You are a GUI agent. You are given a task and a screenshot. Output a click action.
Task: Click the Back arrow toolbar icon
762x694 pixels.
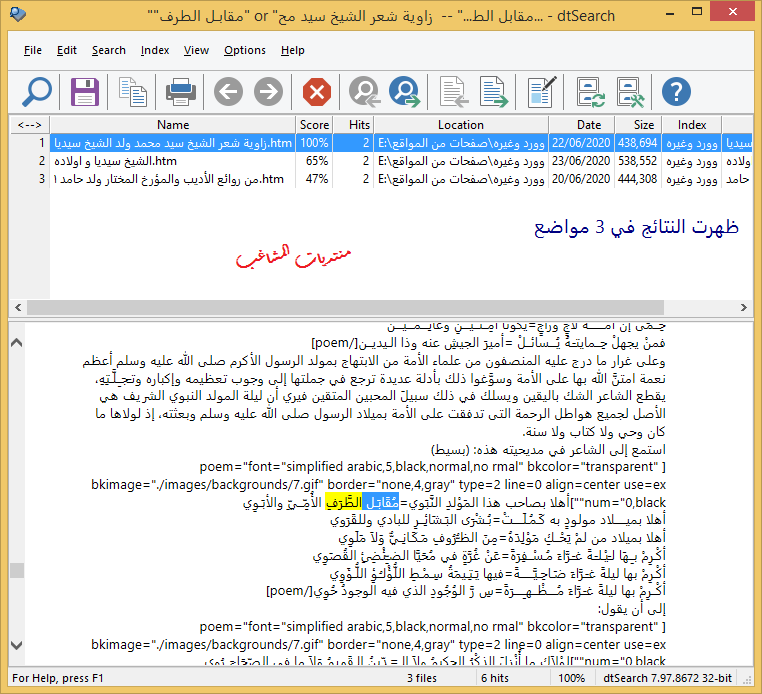tap(228, 93)
